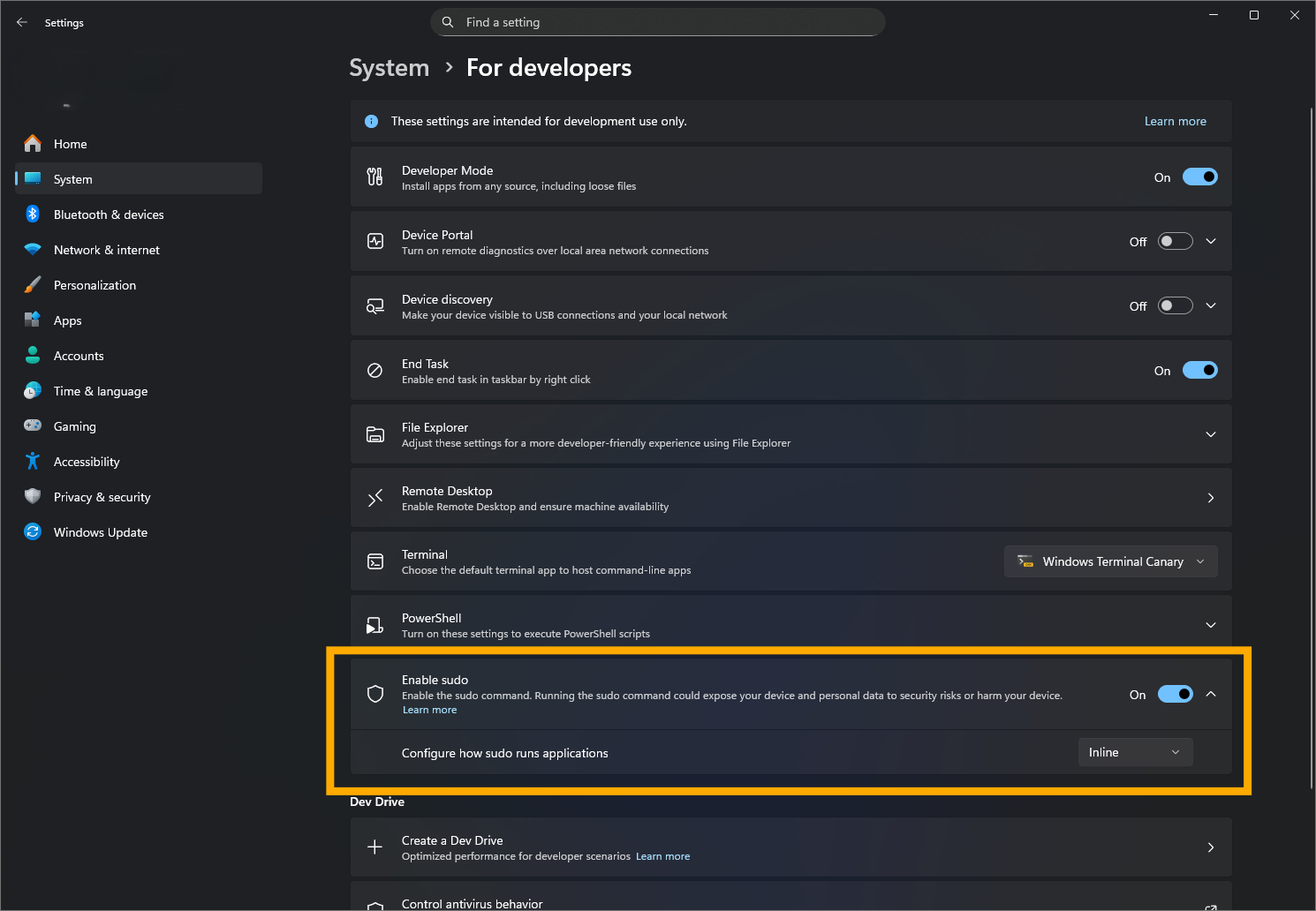Image resolution: width=1316 pixels, height=911 pixels.
Task: Disable the Enable sudo switch
Action: click(x=1175, y=694)
